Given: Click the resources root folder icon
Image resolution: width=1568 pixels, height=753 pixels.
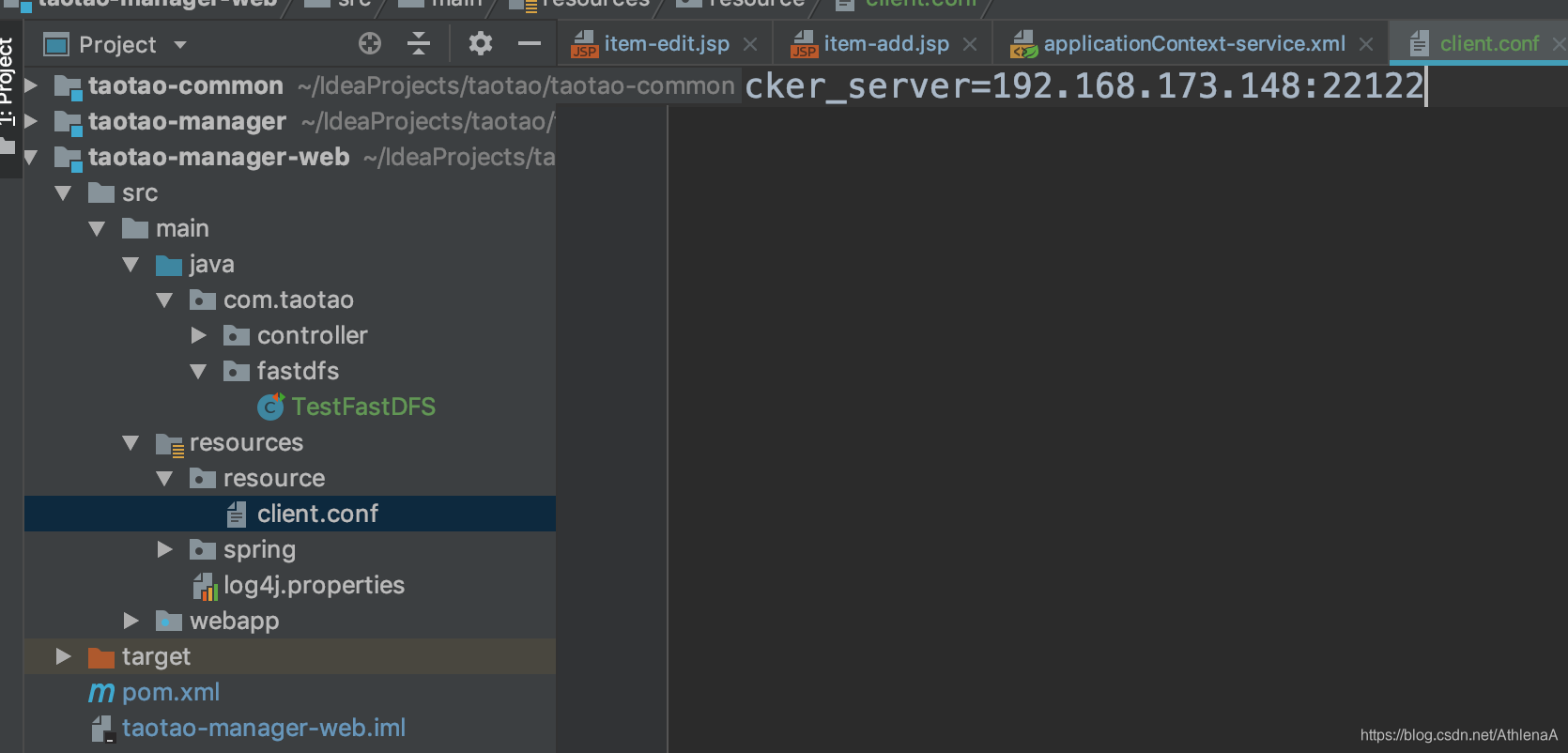Looking at the screenshot, I should pyautogui.click(x=170, y=444).
